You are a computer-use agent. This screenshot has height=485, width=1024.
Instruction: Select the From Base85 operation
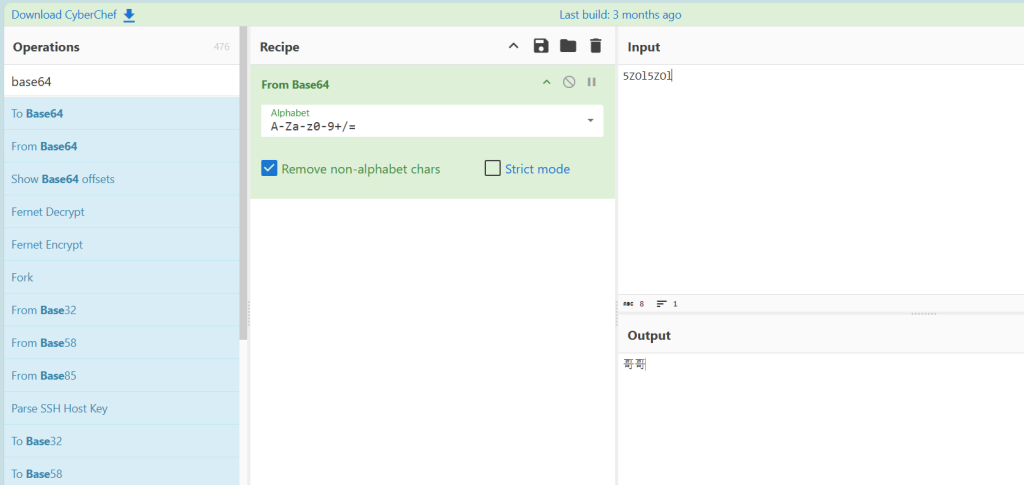(121, 375)
